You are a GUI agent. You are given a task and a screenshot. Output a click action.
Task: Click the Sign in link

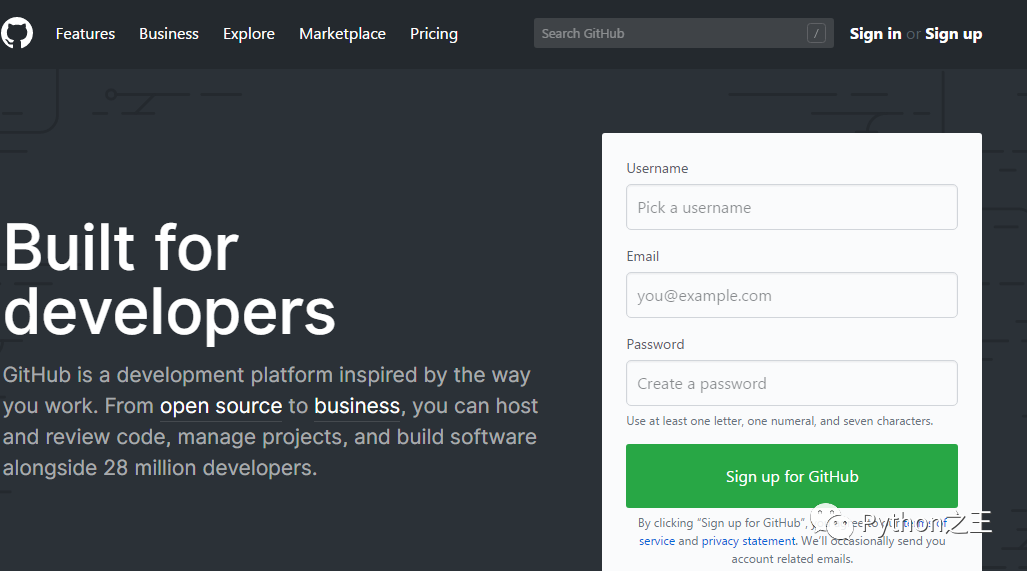click(x=875, y=33)
